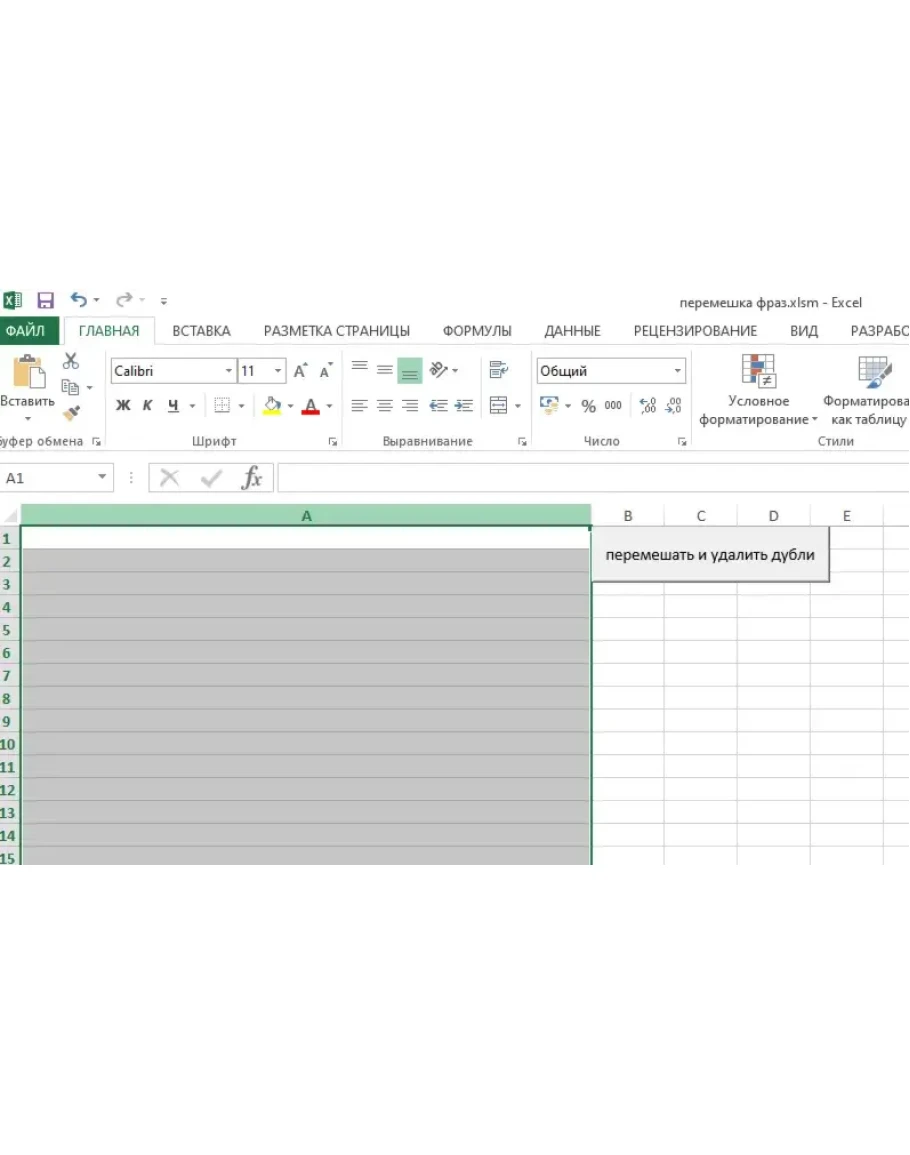This screenshot has width=910, height=1155.
Task: Apply the percent style format
Action: pyautogui.click(x=588, y=405)
